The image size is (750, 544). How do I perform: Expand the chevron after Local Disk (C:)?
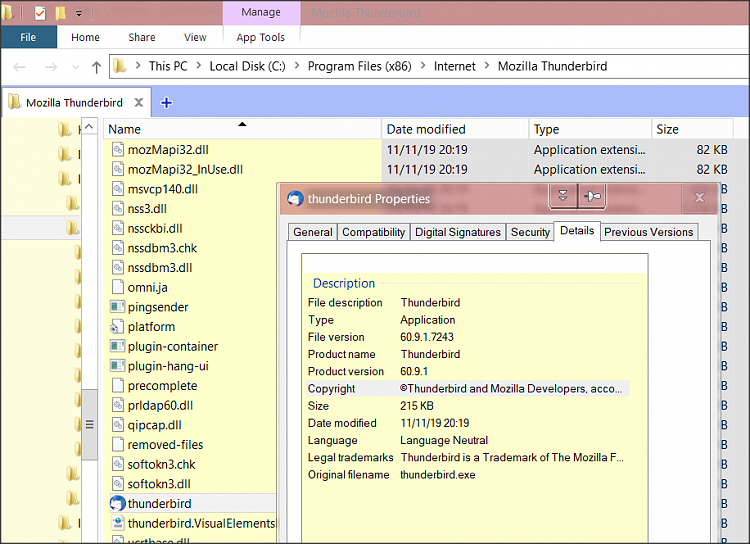click(297, 66)
